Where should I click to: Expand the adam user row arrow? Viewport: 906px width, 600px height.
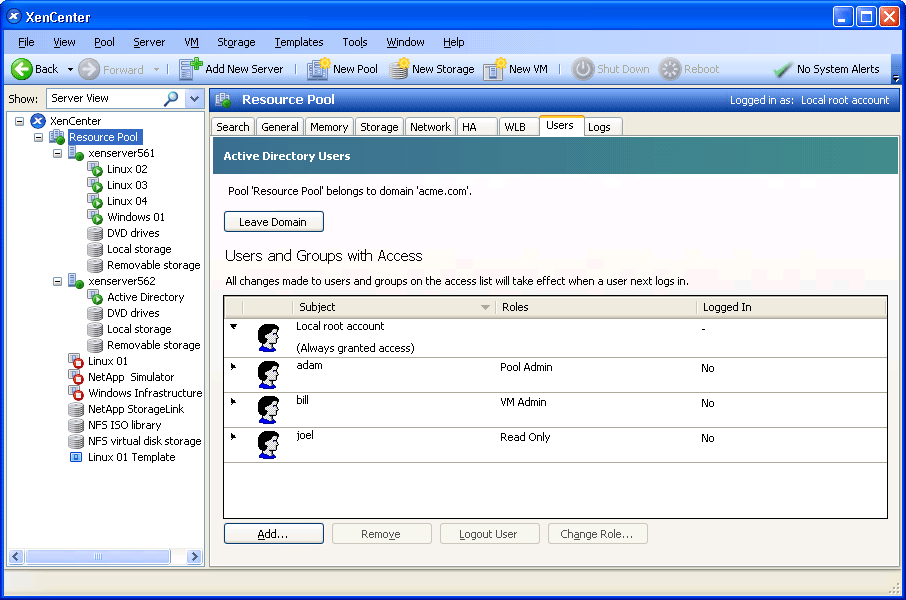[233, 366]
